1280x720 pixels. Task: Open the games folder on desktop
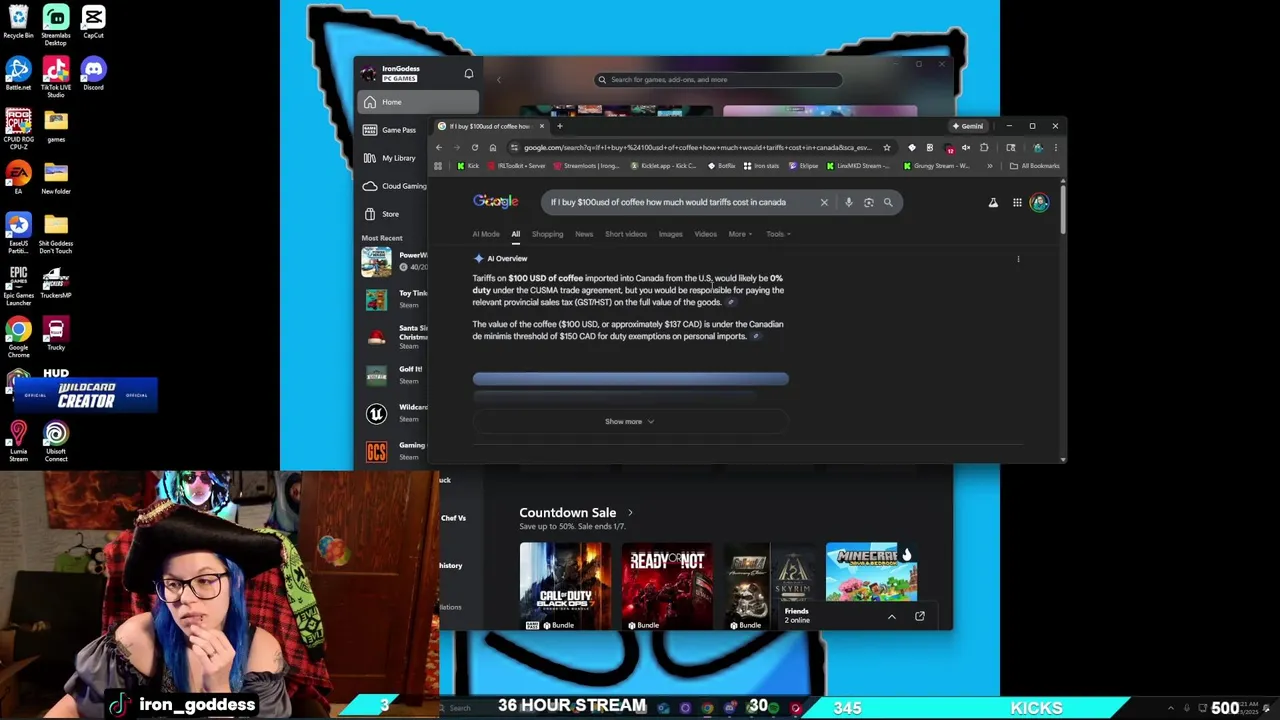pos(56,126)
